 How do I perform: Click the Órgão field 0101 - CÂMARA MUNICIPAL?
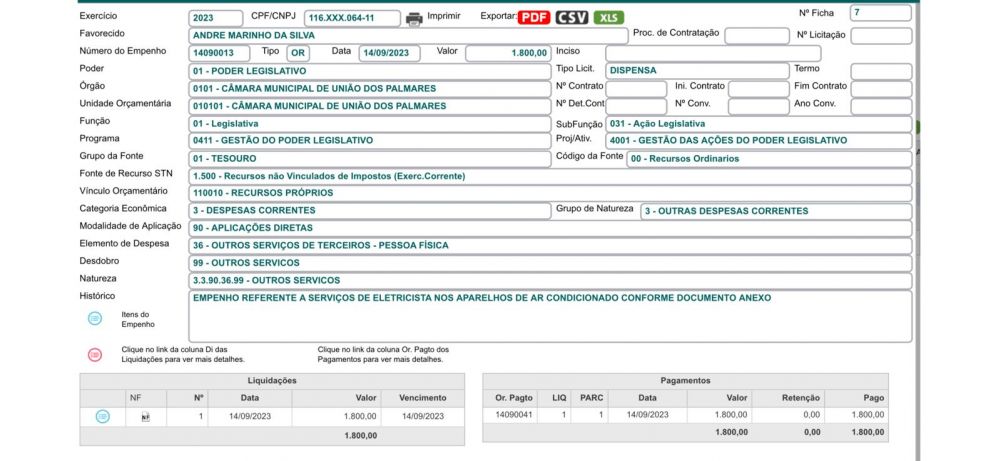[369, 89]
